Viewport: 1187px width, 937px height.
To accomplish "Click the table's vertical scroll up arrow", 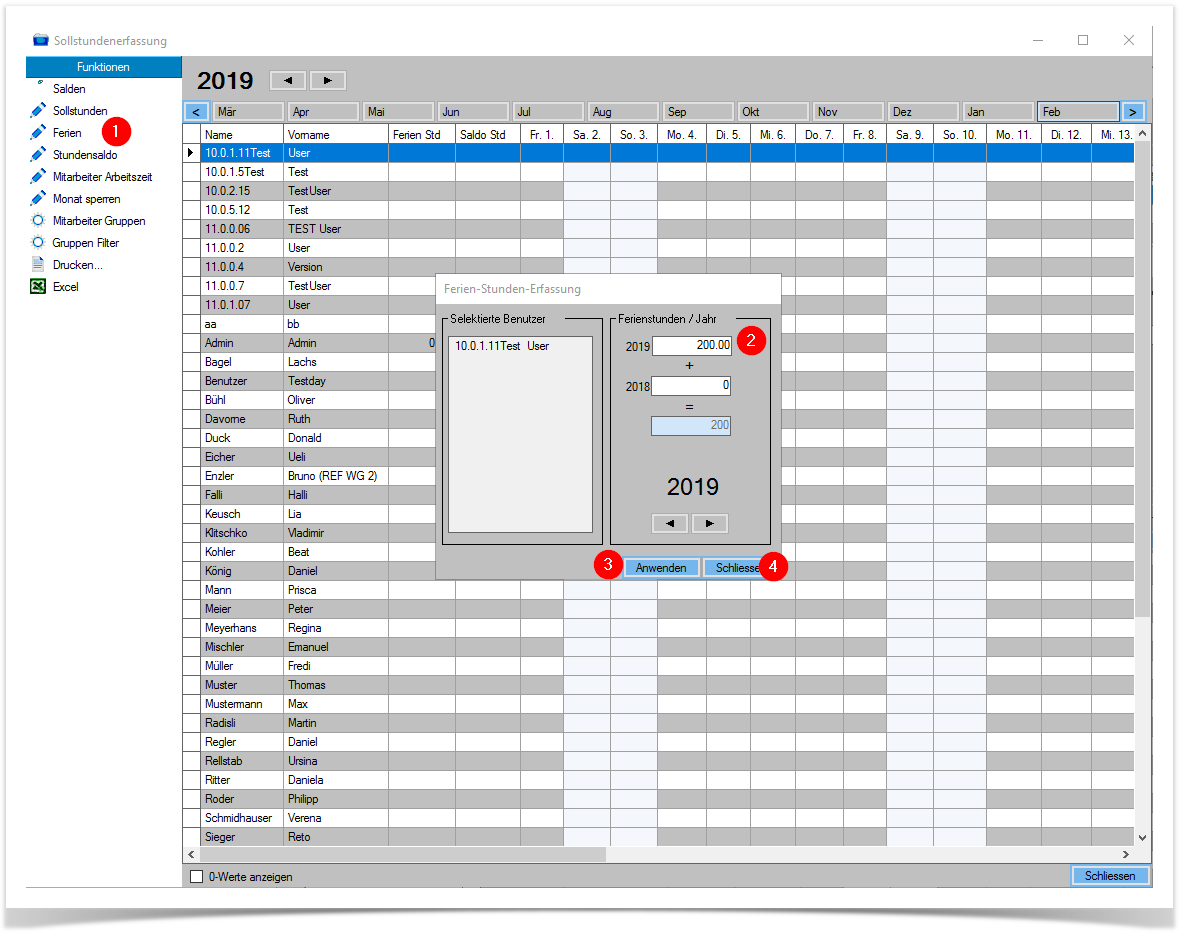I will pos(1142,133).
